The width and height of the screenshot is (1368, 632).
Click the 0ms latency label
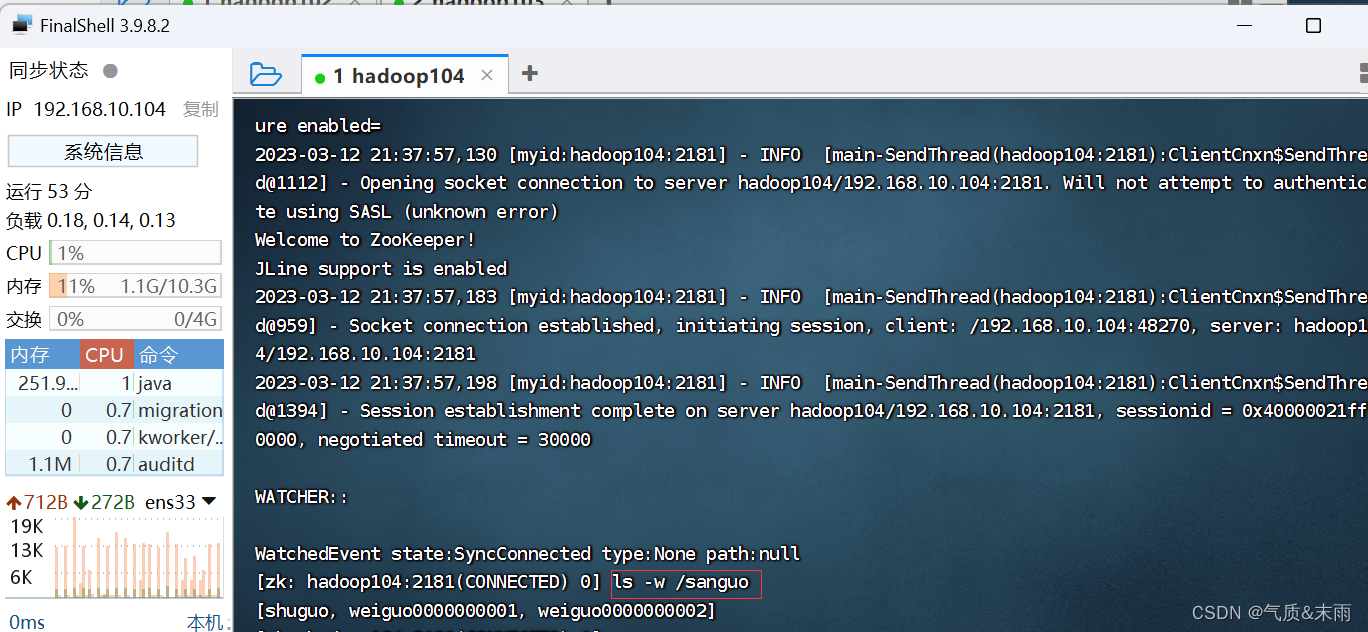(27, 623)
